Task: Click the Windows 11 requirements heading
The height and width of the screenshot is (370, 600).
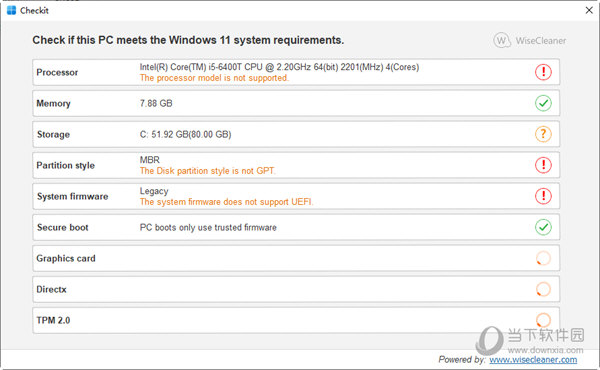Action: (188, 40)
